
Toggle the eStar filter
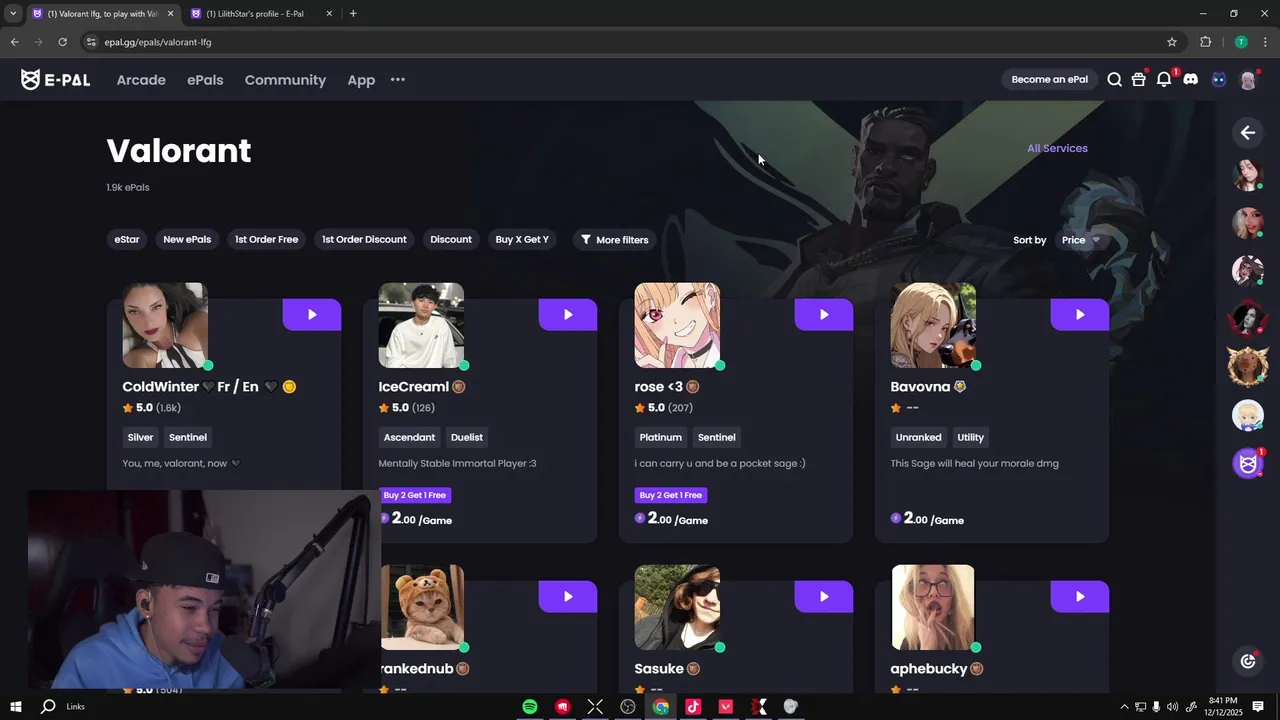[x=127, y=240]
